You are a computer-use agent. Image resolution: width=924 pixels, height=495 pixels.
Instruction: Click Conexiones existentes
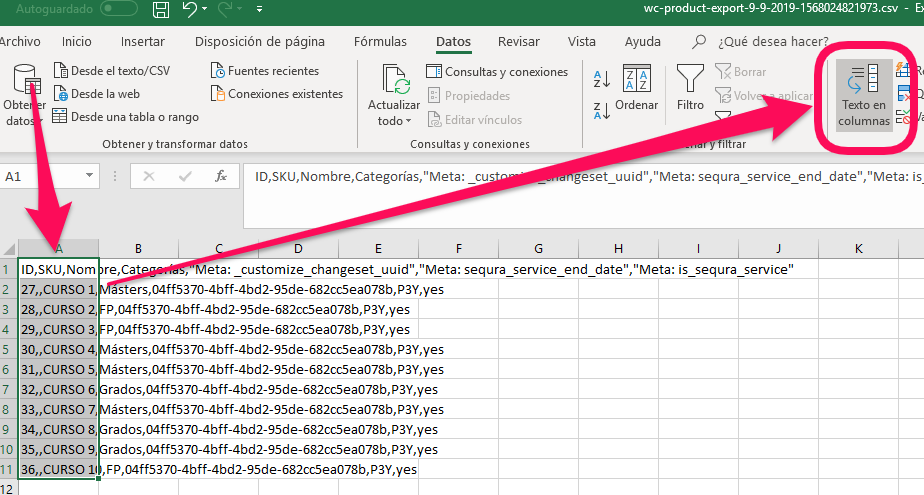pos(277,94)
